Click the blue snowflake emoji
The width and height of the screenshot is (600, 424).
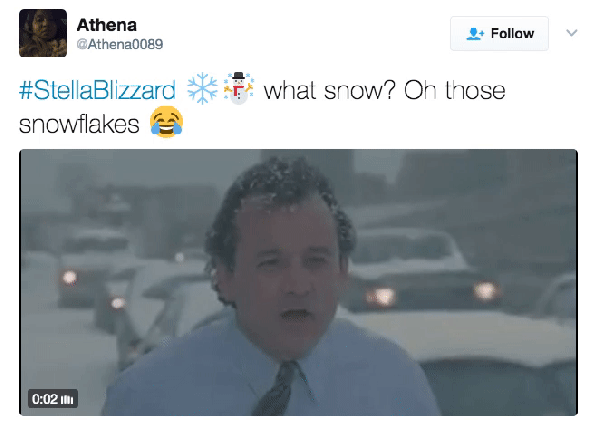coord(202,88)
